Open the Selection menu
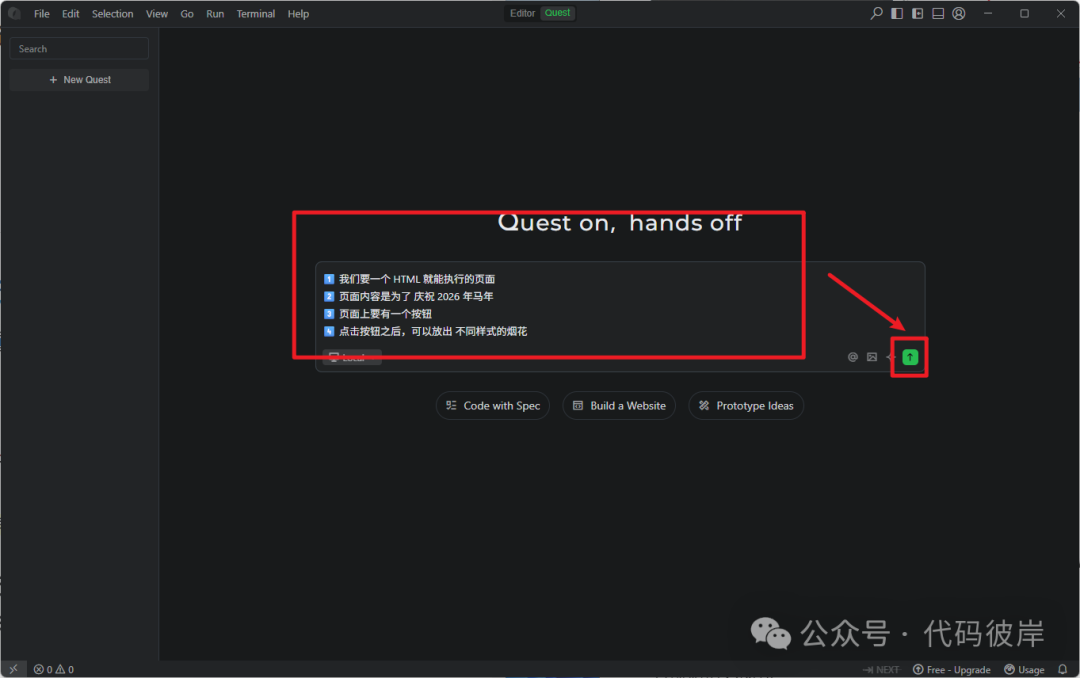Image resolution: width=1080 pixels, height=678 pixels. coord(112,14)
